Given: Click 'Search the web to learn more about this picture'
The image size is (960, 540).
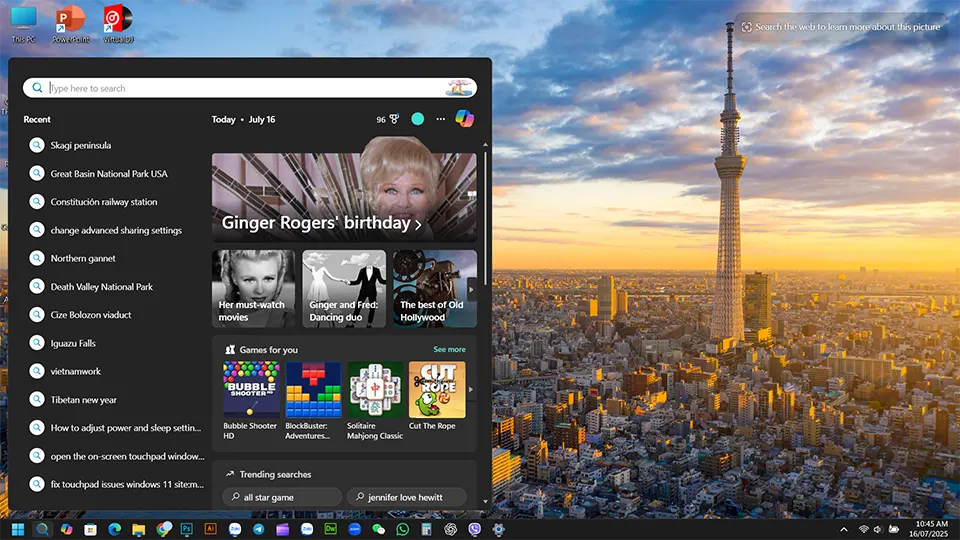Looking at the screenshot, I should coord(841,27).
